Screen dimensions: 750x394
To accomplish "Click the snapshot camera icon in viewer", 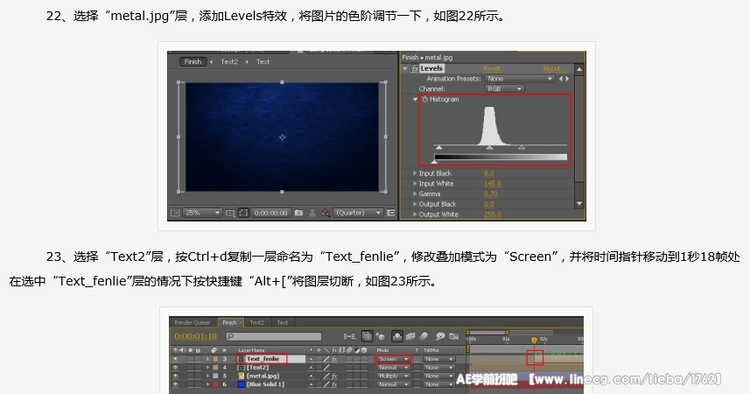I will (x=299, y=213).
